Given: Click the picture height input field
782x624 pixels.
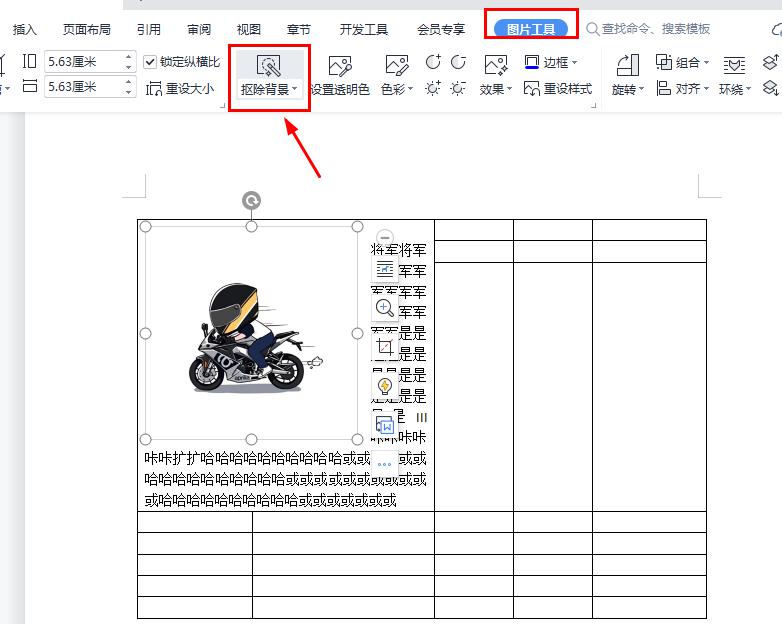Looking at the screenshot, I should tap(84, 62).
